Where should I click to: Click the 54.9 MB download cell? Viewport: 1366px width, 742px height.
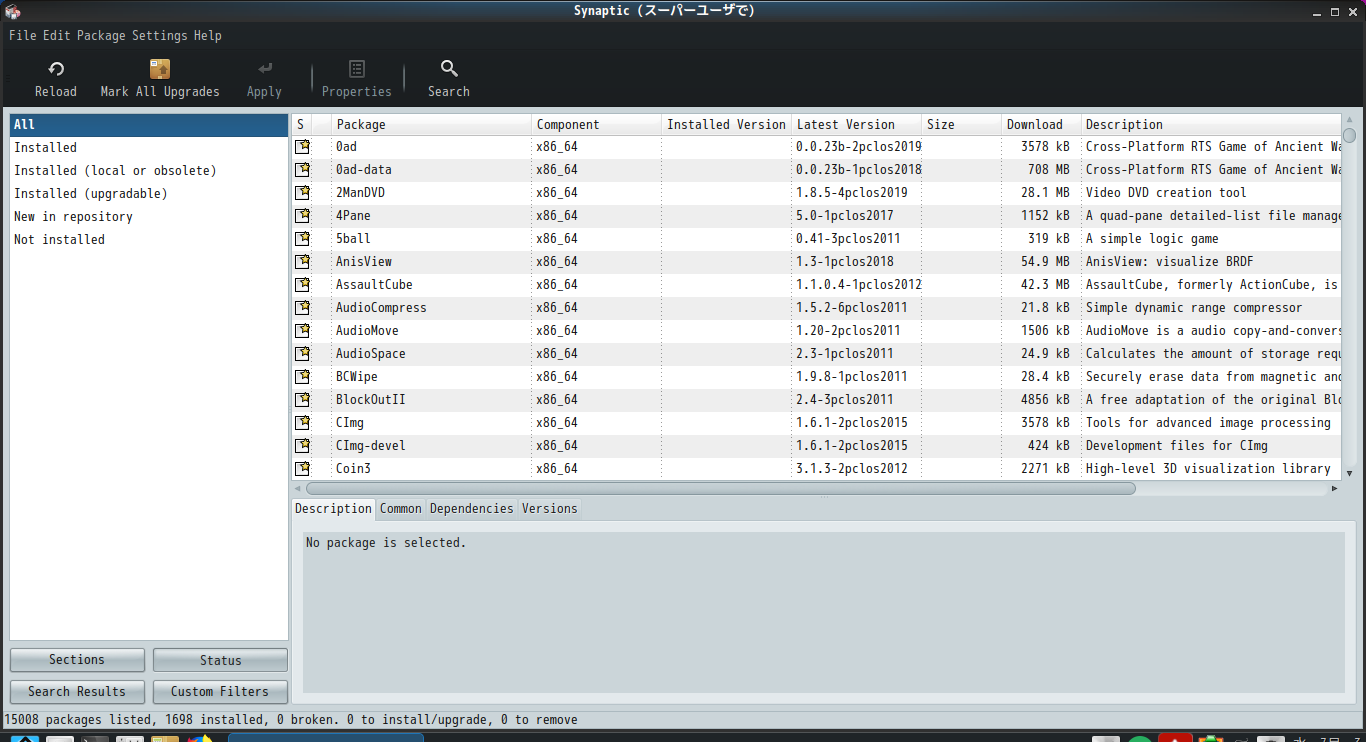[x=1045, y=261]
